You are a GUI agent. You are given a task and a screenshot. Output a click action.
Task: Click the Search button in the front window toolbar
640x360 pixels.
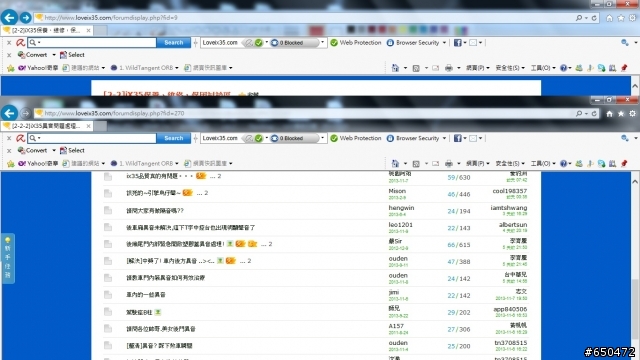tap(173, 138)
